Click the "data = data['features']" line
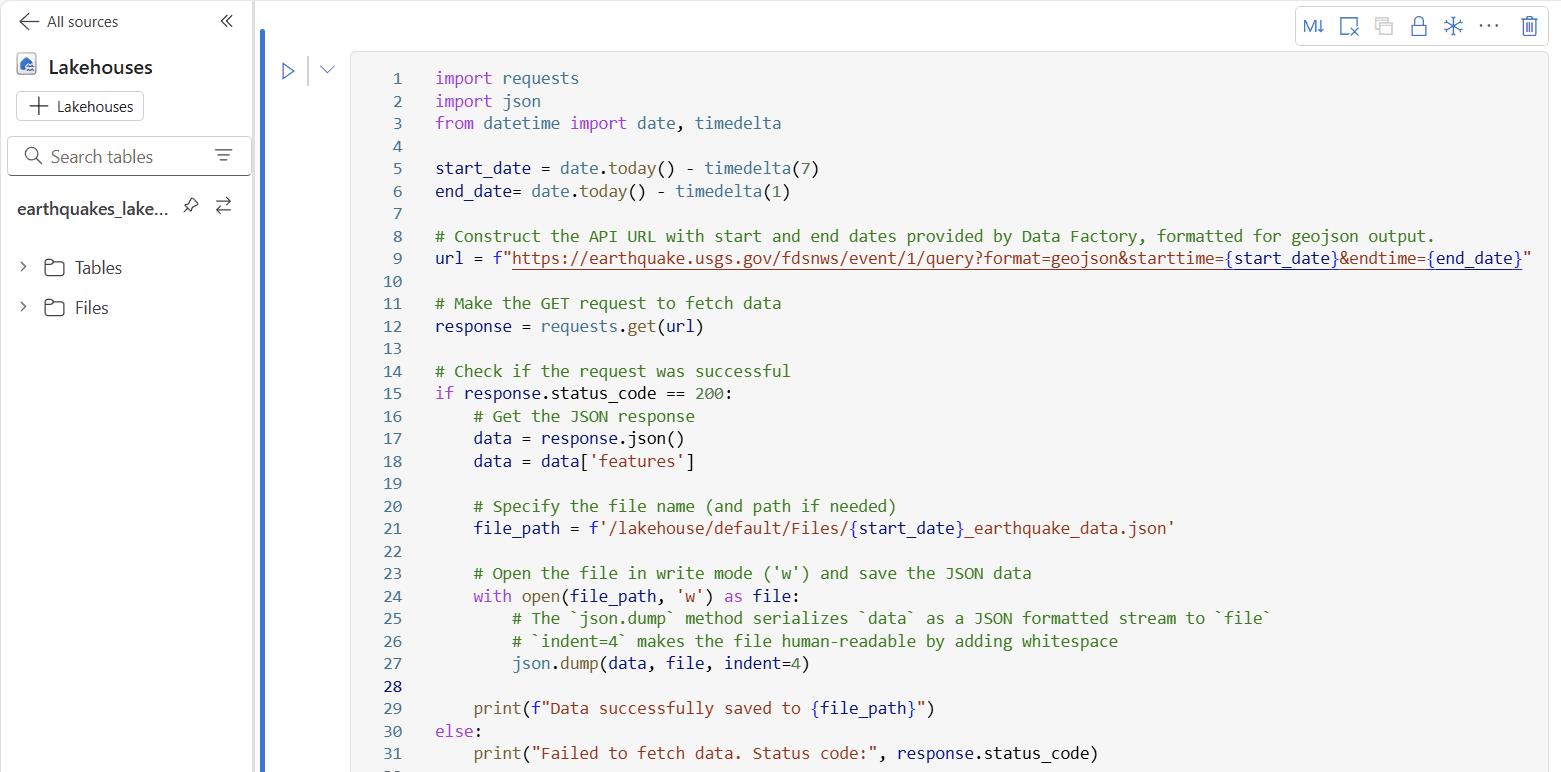Screen dimensions: 1561x772 tap(584, 461)
